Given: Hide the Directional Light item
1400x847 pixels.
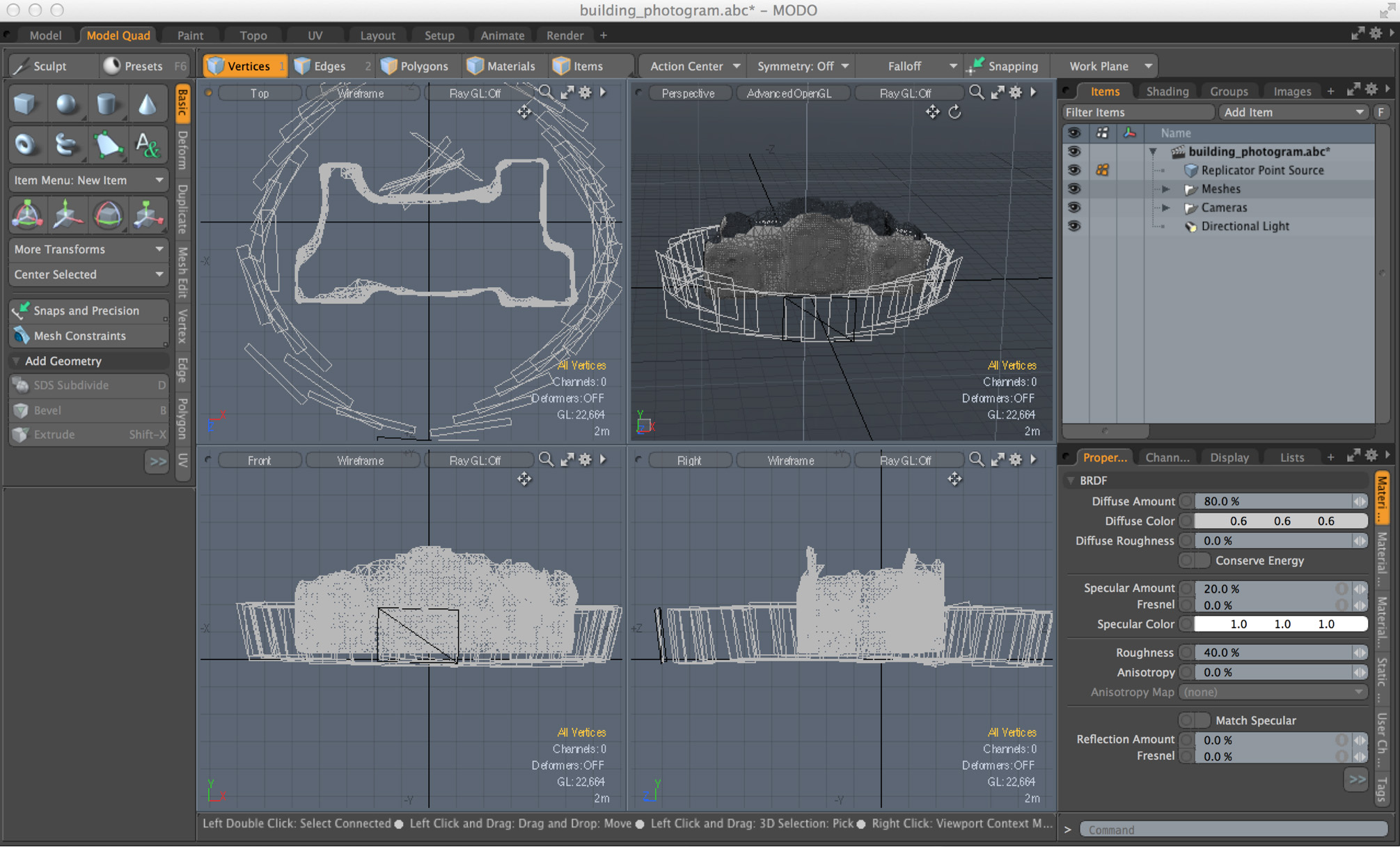Looking at the screenshot, I should coord(1074,226).
